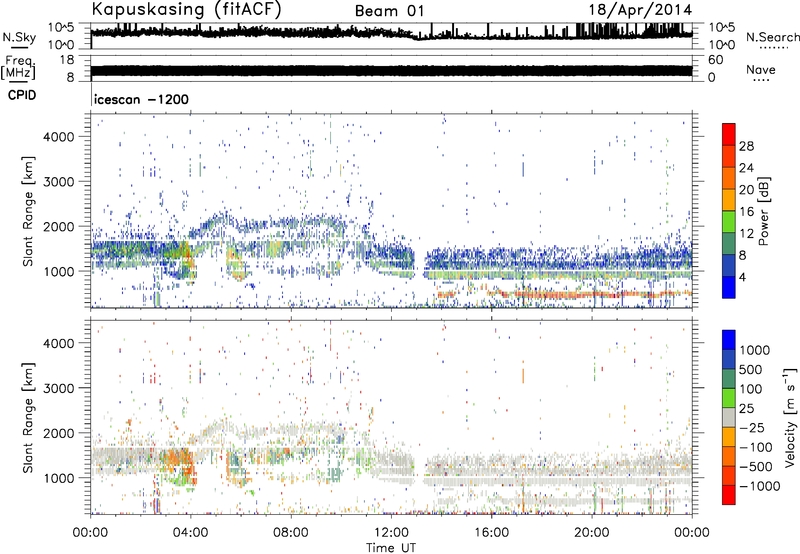Viewport: 800px width, 554px height.
Task: Click the gray Velocity segment between 25 and -25
Action: pos(729,417)
